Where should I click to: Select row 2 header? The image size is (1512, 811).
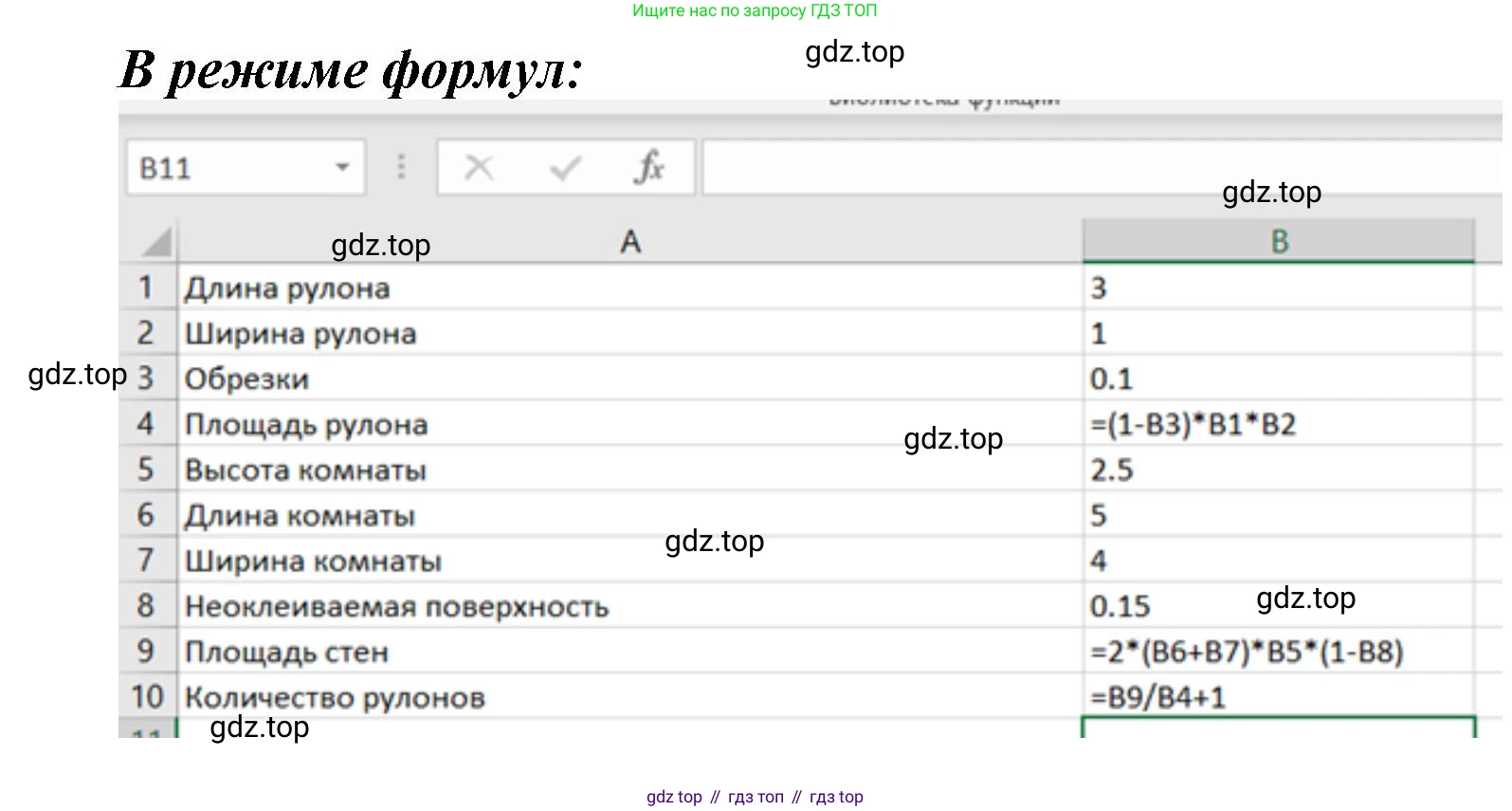point(147,332)
